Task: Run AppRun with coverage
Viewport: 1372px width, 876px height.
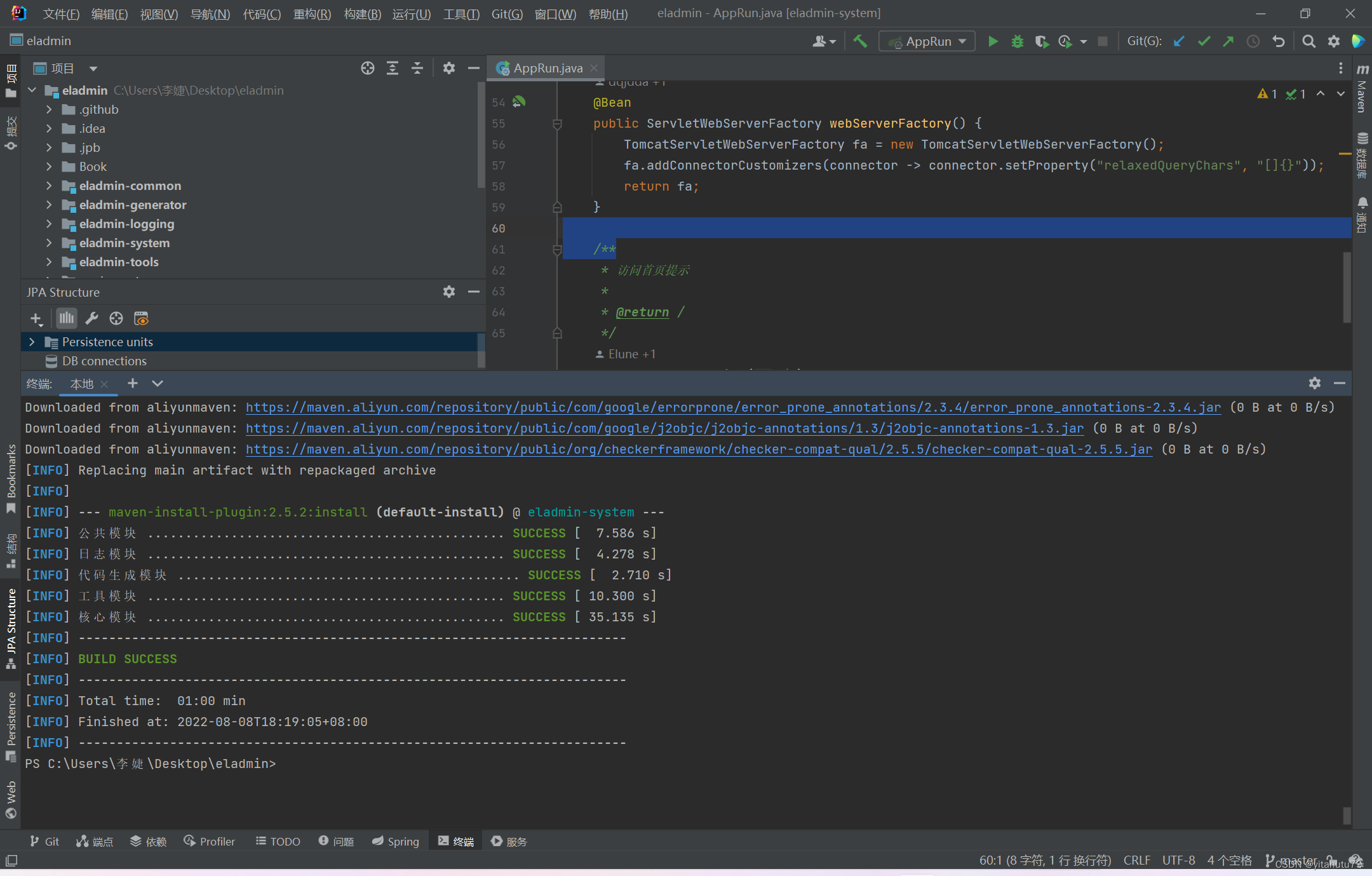Action: coord(1042,41)
